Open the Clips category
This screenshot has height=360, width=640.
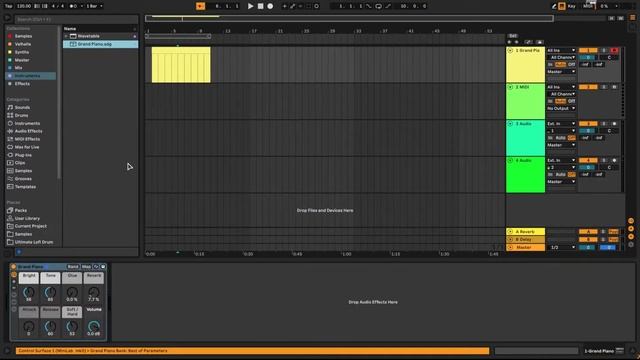pos(20,163)
